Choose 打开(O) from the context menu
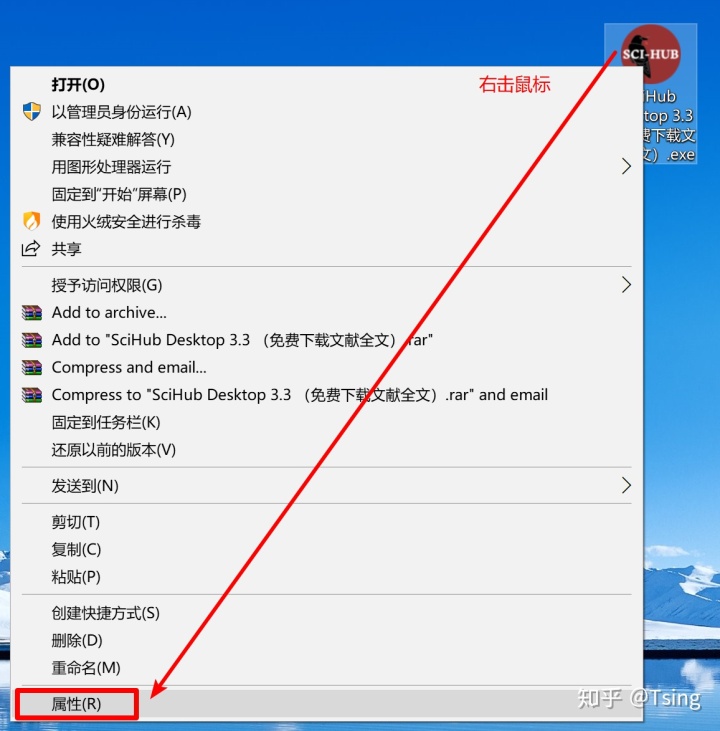 coord(326,84)
